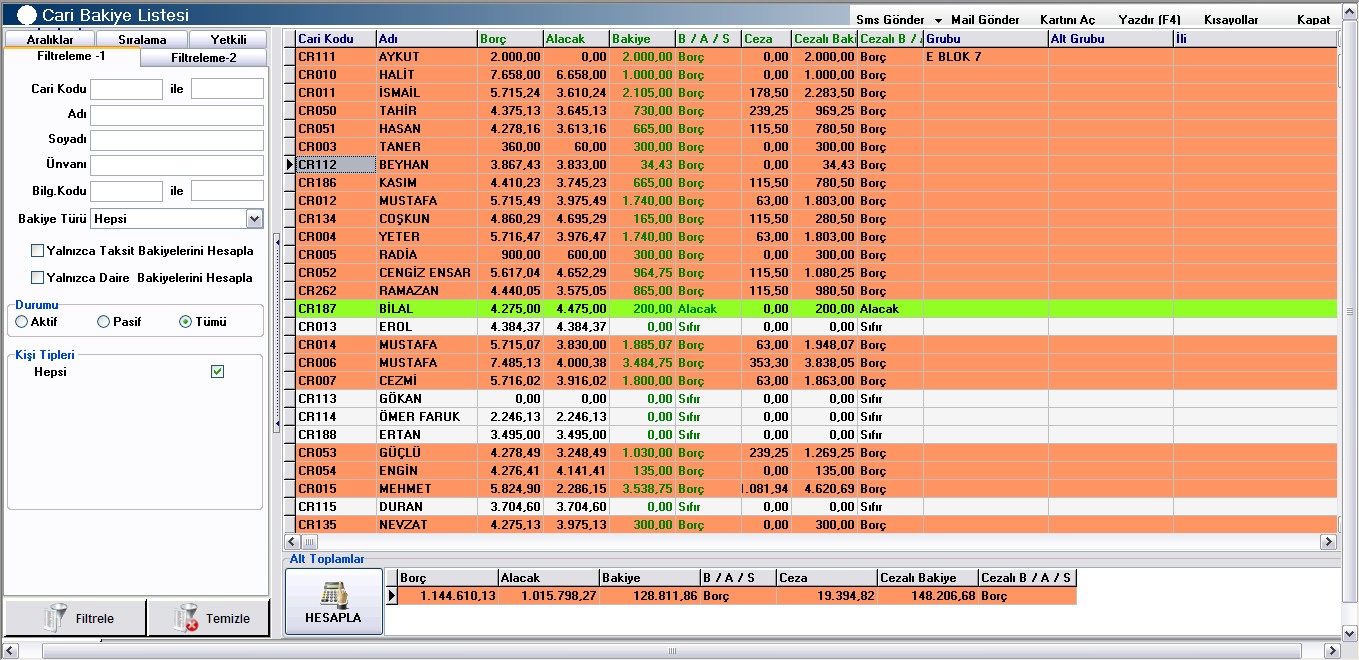This screenshot has width=1359, height=660.
Task: Click the name ÖMER FARUK
Action: [x=420, y=417]
